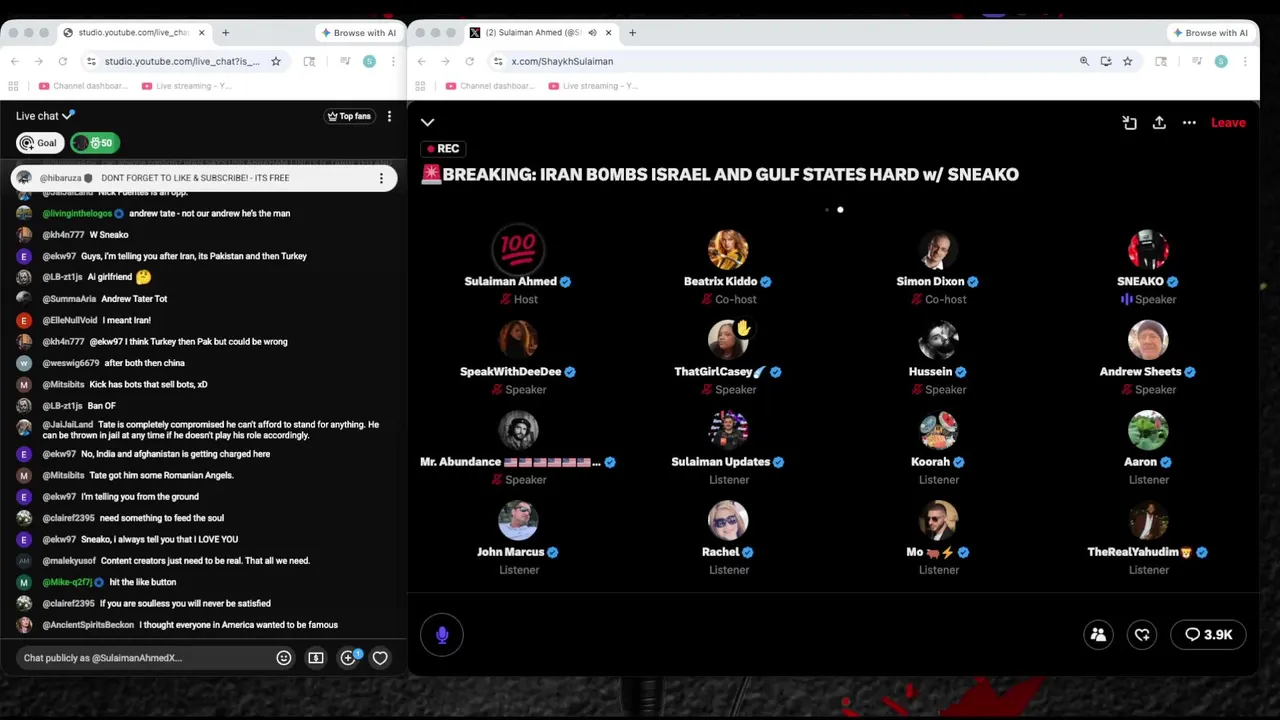Collapse the Space with the down chevron

[427, 122]
